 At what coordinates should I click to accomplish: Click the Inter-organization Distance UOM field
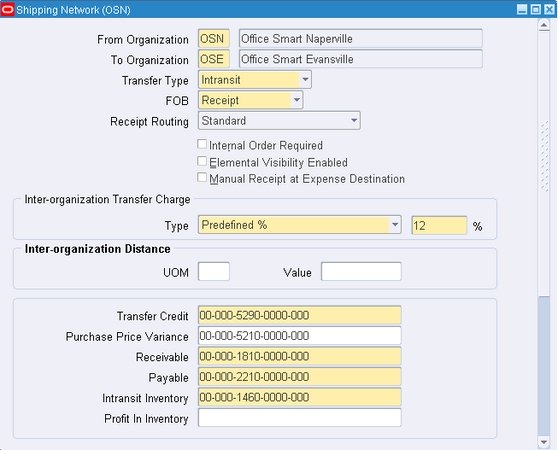pyautogui.click(x=214, y=272)
